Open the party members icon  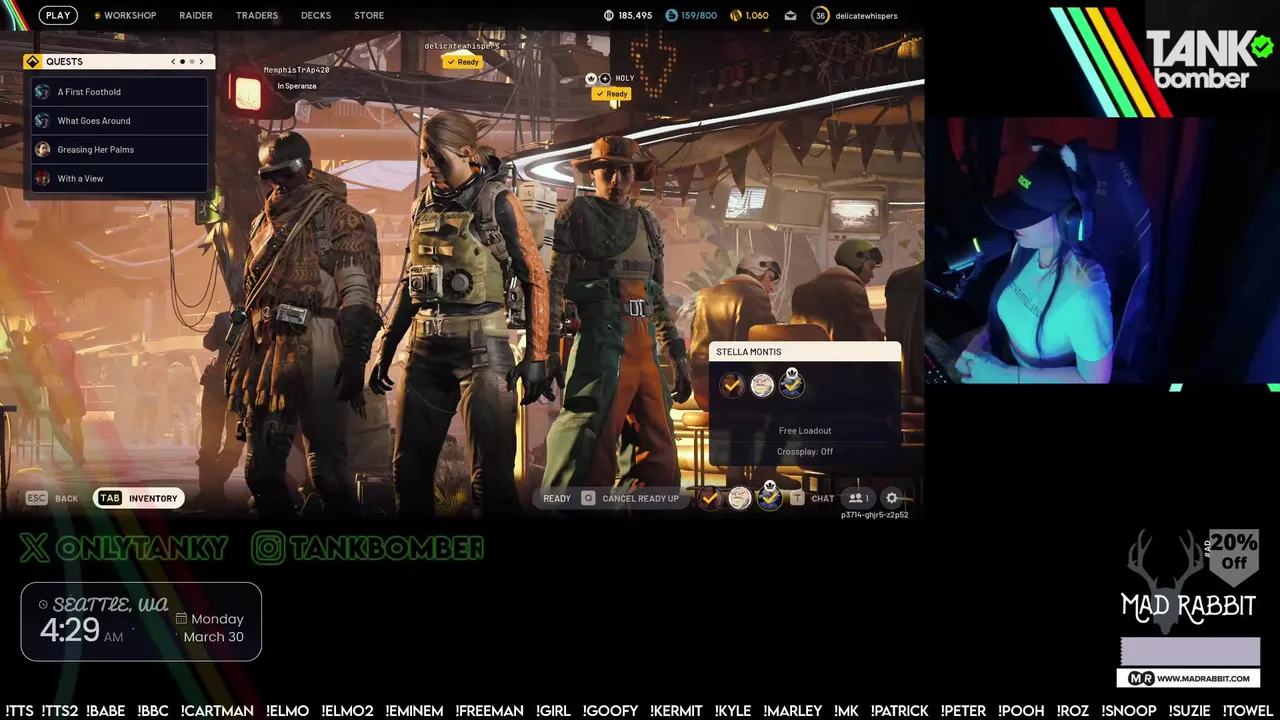(x=859, y=498)
